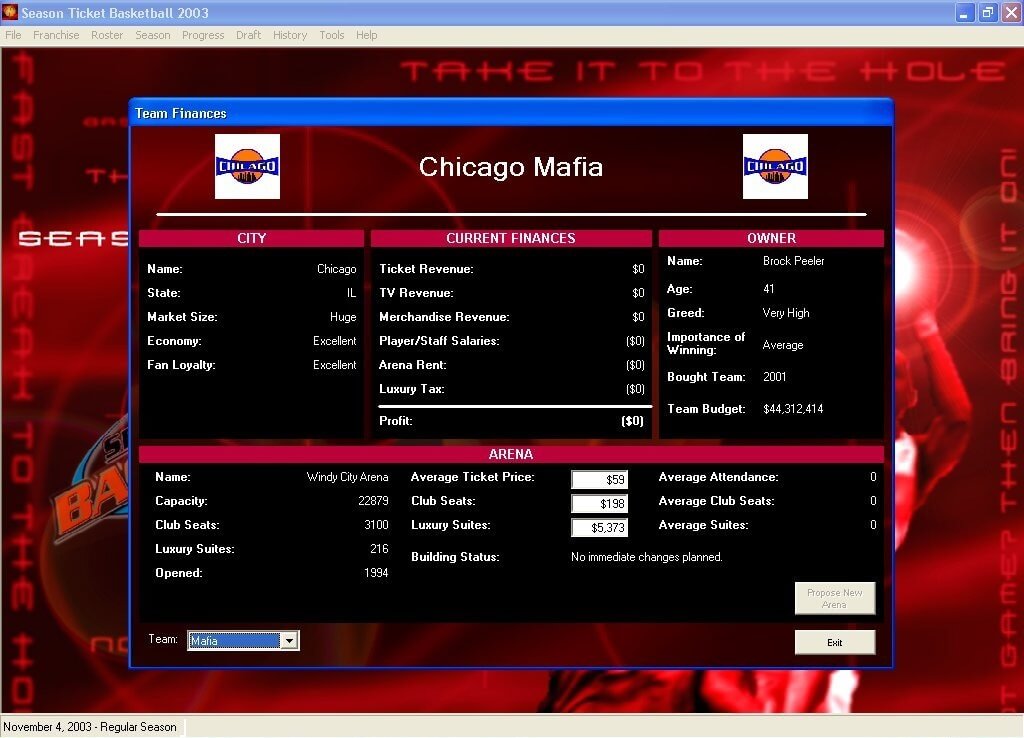This screenshot has height=738, width=1024.
Task: Click the owner Age value 41
Action: 769,289
